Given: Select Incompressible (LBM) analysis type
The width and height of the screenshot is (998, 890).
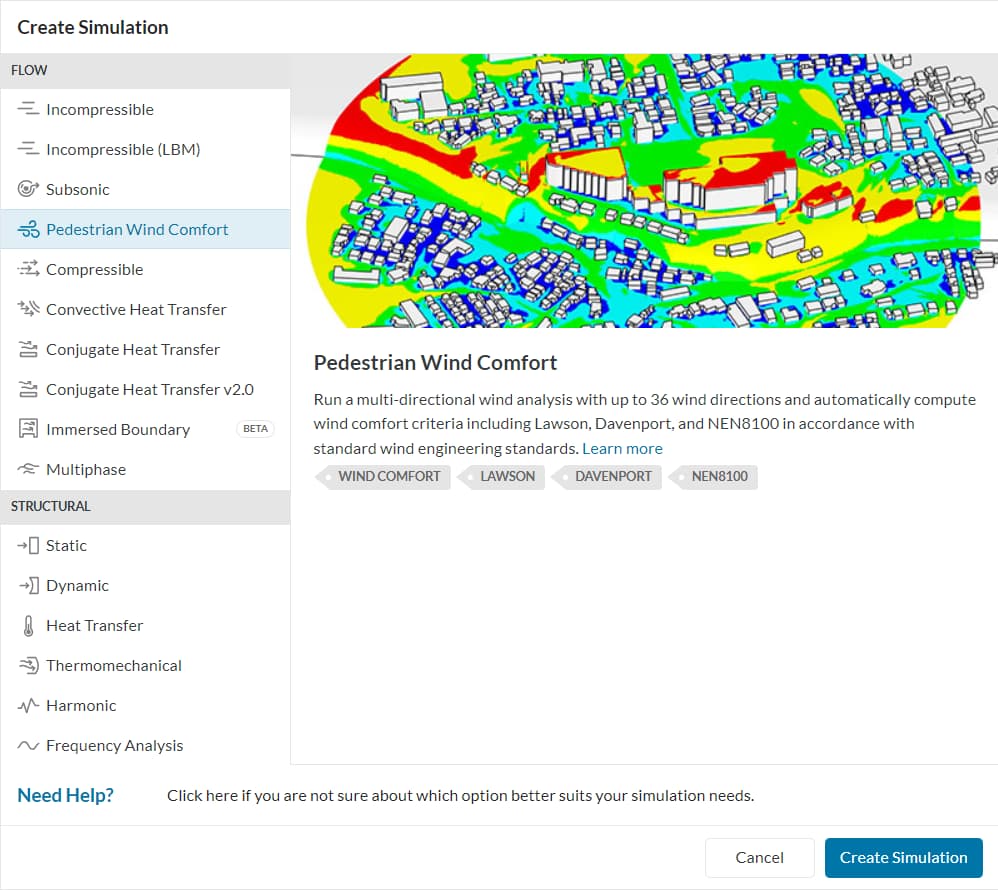Looking at the screenshot, I should (x=123, y=149).
